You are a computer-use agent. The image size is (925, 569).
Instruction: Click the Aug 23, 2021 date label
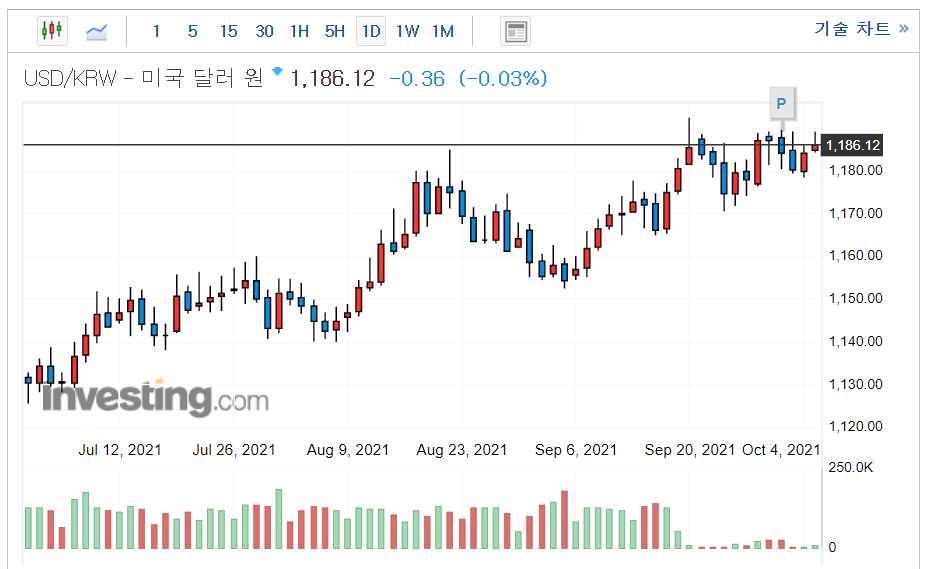461,450
